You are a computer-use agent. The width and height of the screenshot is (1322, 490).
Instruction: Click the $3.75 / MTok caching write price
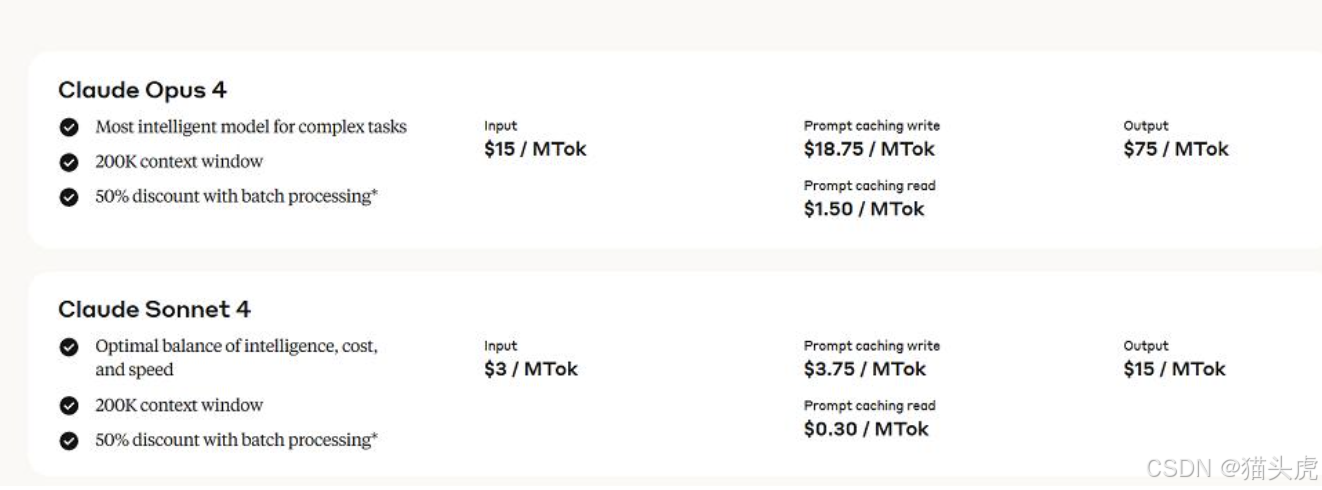point(865,369)
